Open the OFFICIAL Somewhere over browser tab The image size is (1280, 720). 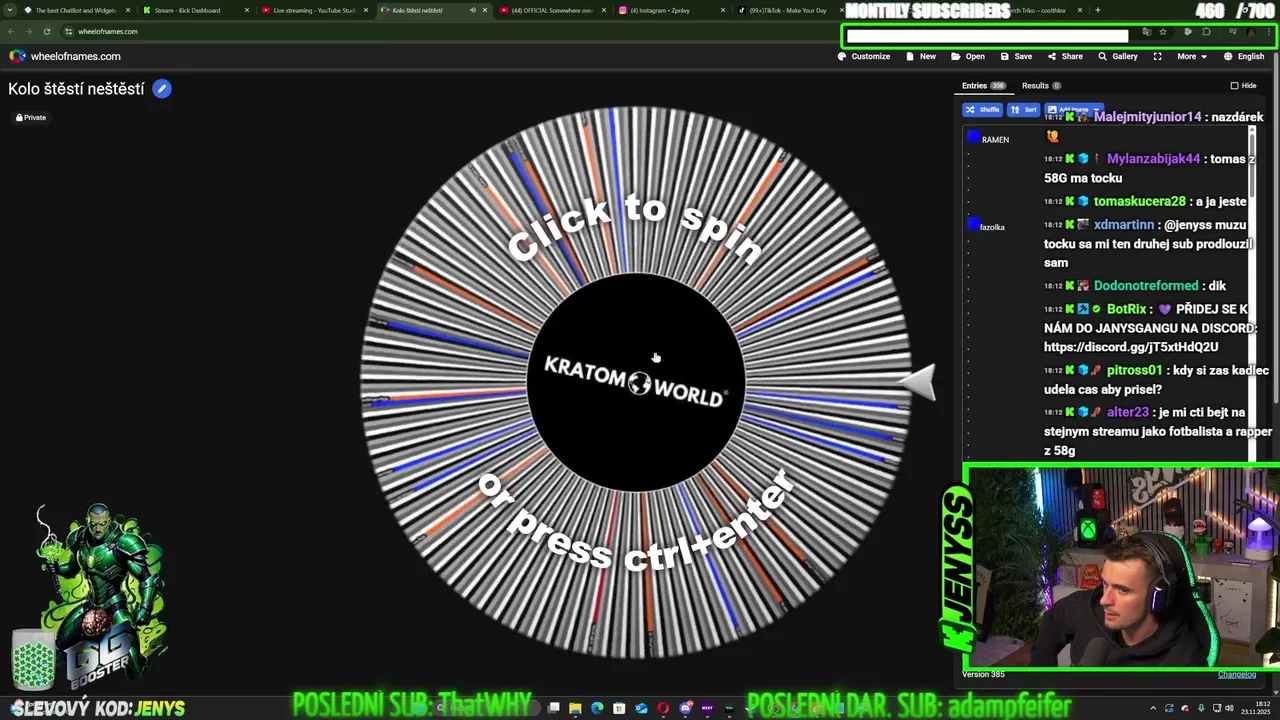[x=552, y=10]
